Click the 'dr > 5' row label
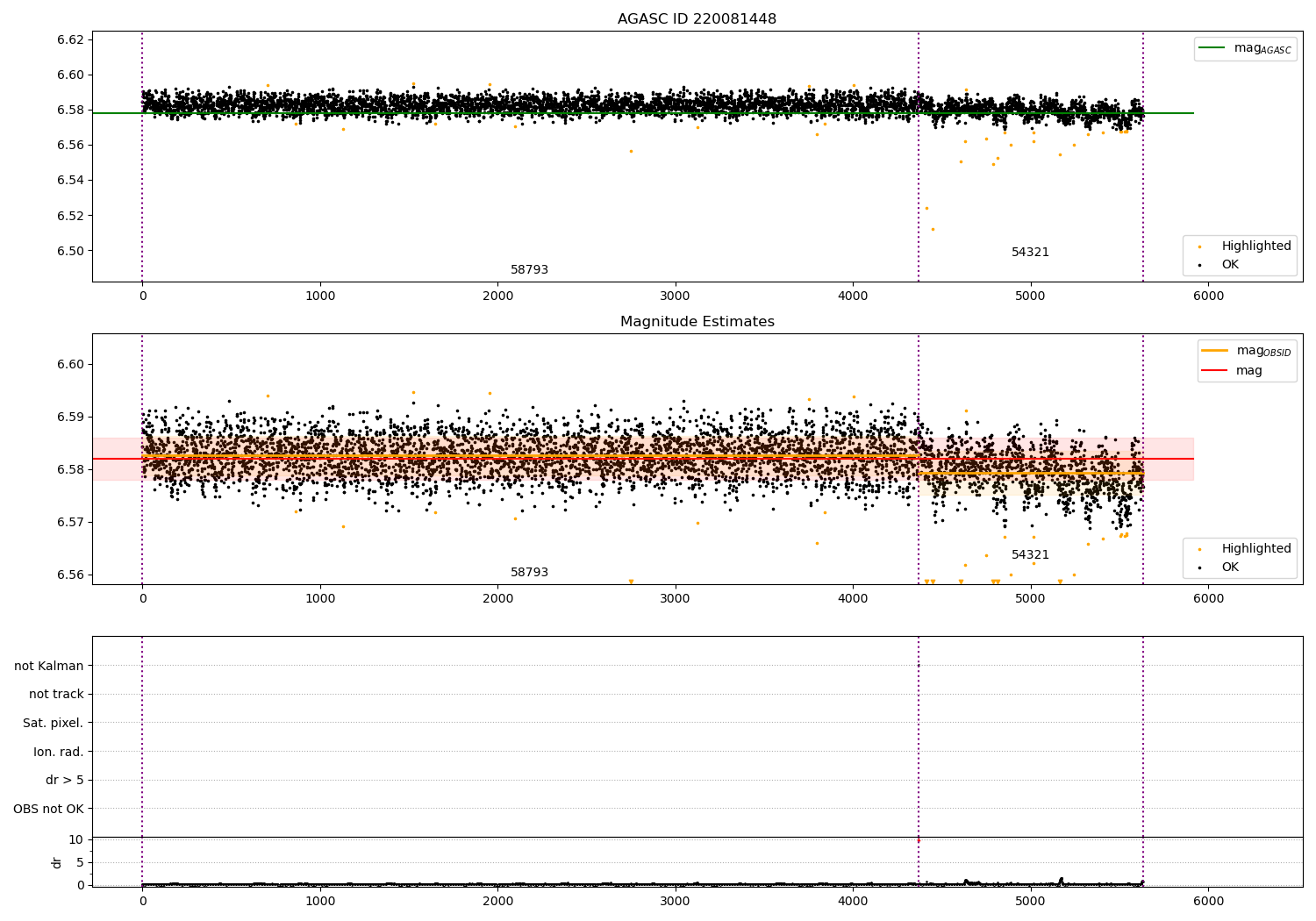Viewport: 1316px width, 921px height. click(x=65, y=781)
